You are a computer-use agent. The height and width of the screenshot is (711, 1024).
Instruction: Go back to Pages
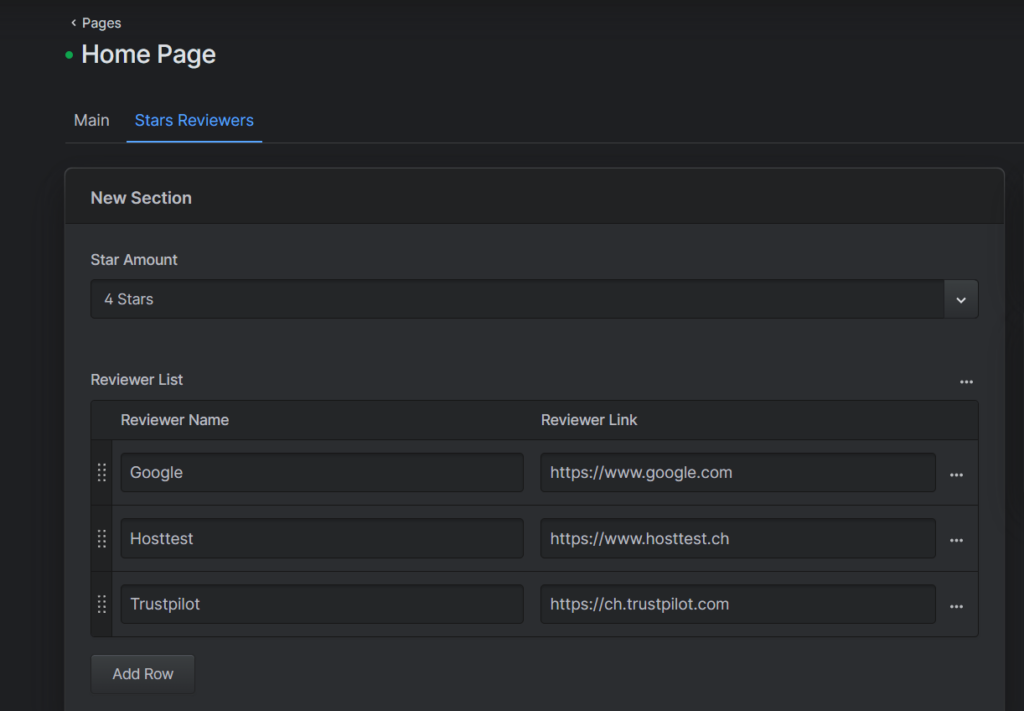tap(96, 22)
